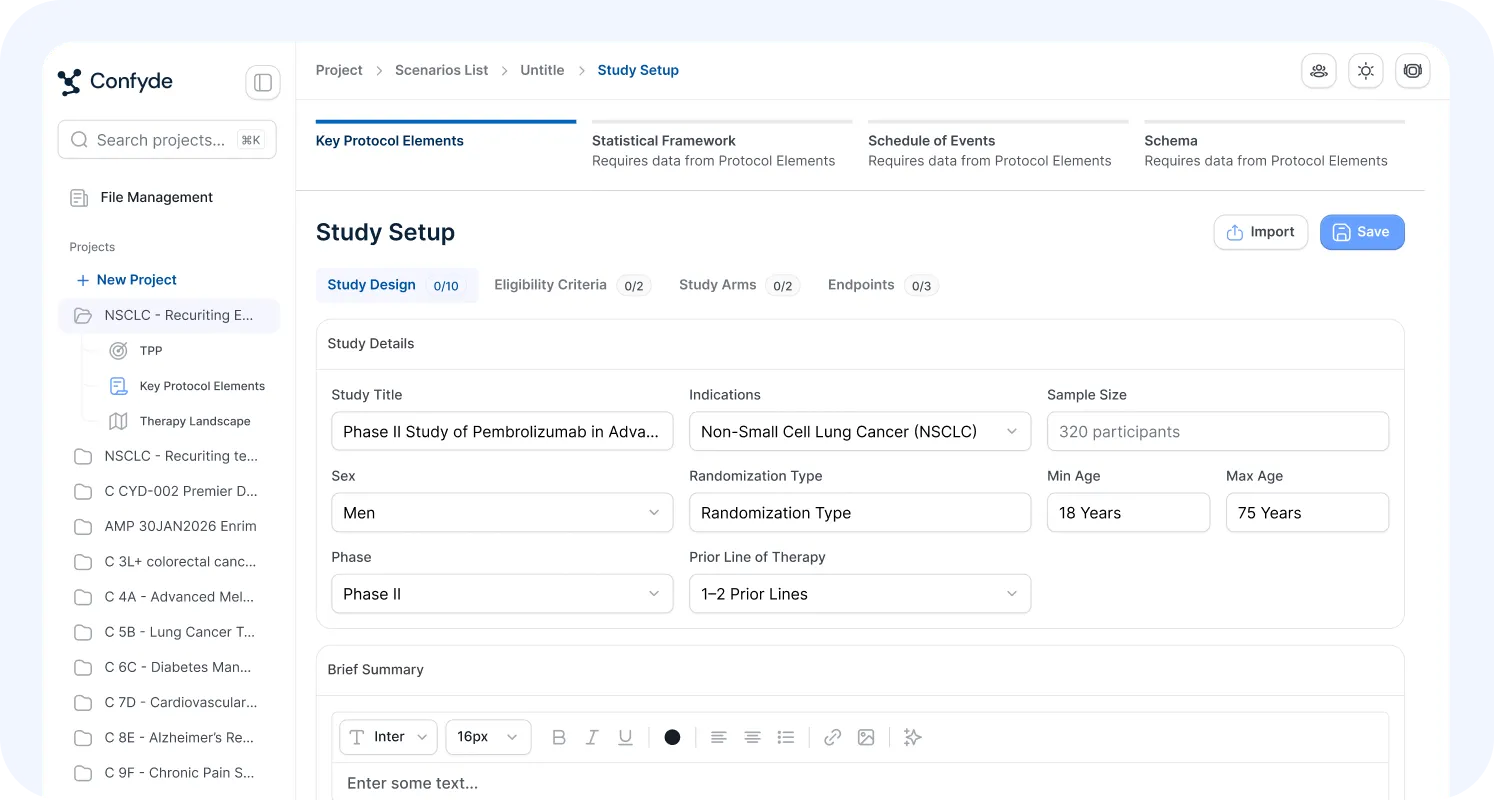
Task: Click the Confyde logo
Action: (x=115, y=82)
